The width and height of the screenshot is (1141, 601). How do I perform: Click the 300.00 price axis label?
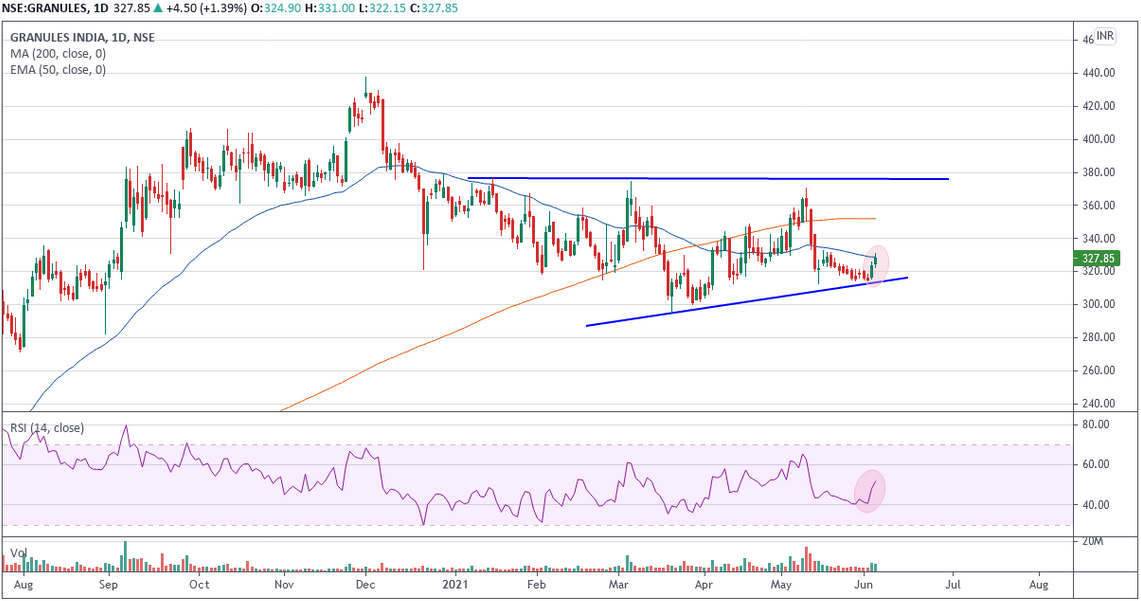point(1098,304)
